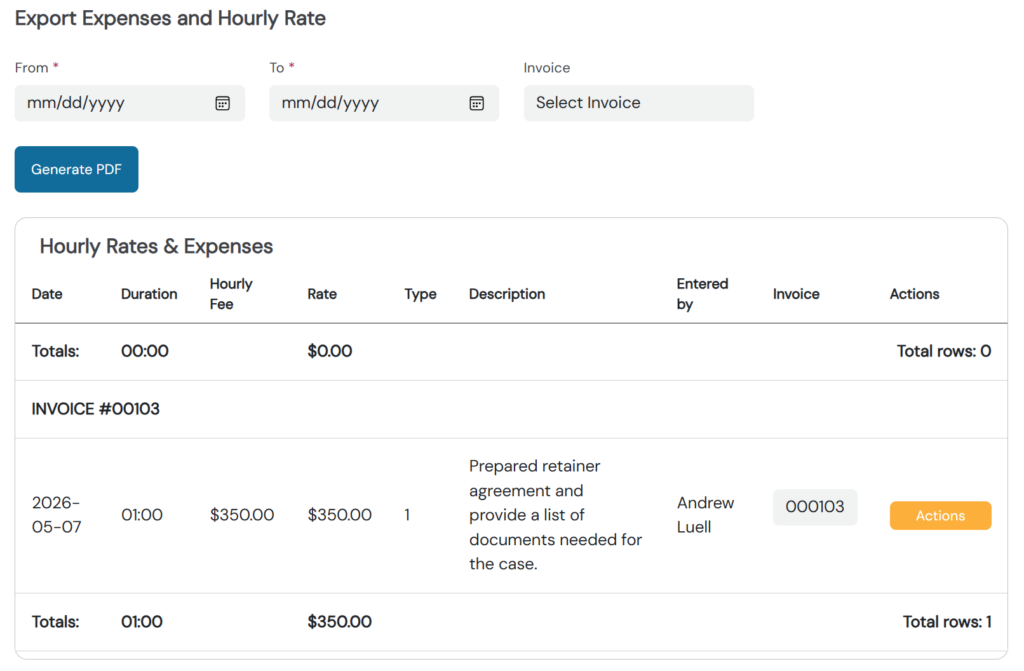Click the From date input field
1024x671 pixels.
click(129, 103)
